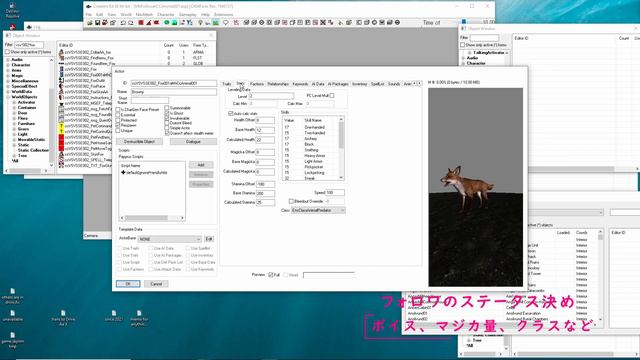Expand the Magic tree node
The width and height of the screenshot is (640, 360).
8,76
